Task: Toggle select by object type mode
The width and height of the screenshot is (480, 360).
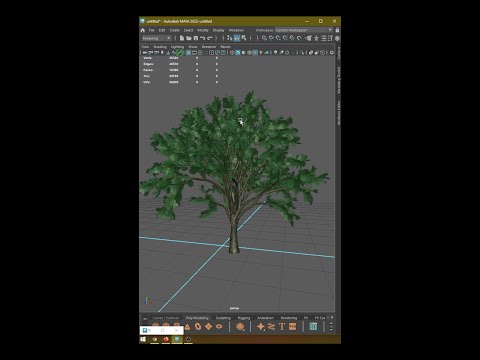Action: 236,38
